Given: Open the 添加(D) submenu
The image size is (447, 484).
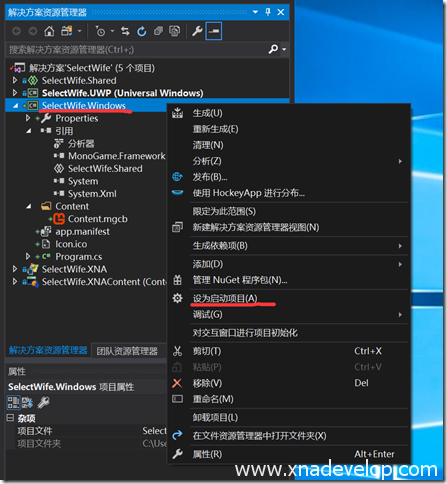Looking at the screenshot, I should click(x=289, y=264).
